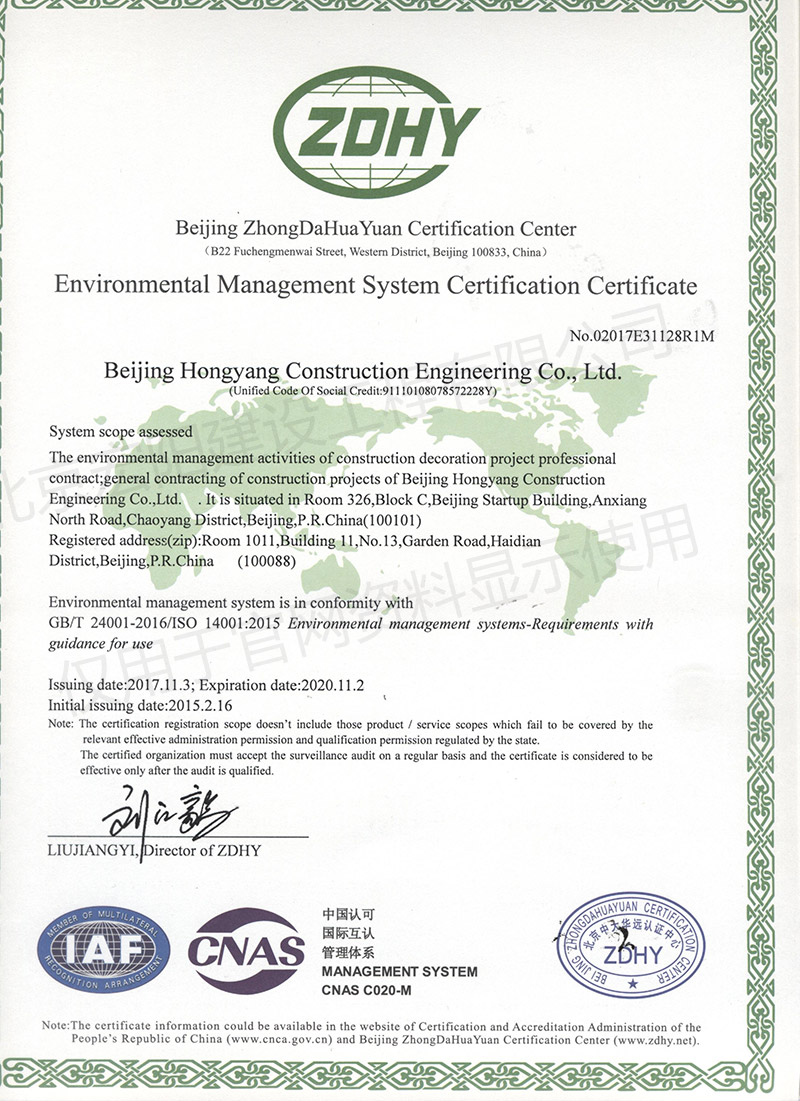The image size is (800, 1101).
Task: Click the line 'North Road,Chaoyang District,Beijing,P.R.China(100101)'
Action: click(235, 520)
